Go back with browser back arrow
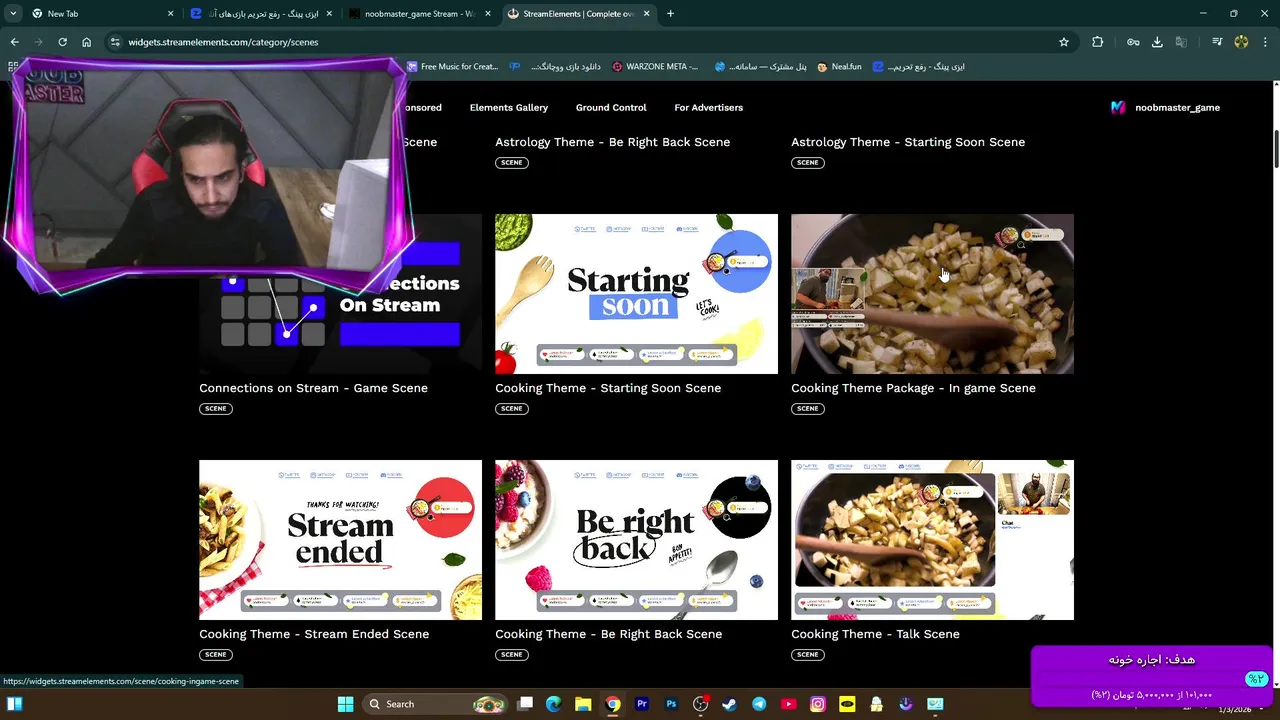 [14, 42]
